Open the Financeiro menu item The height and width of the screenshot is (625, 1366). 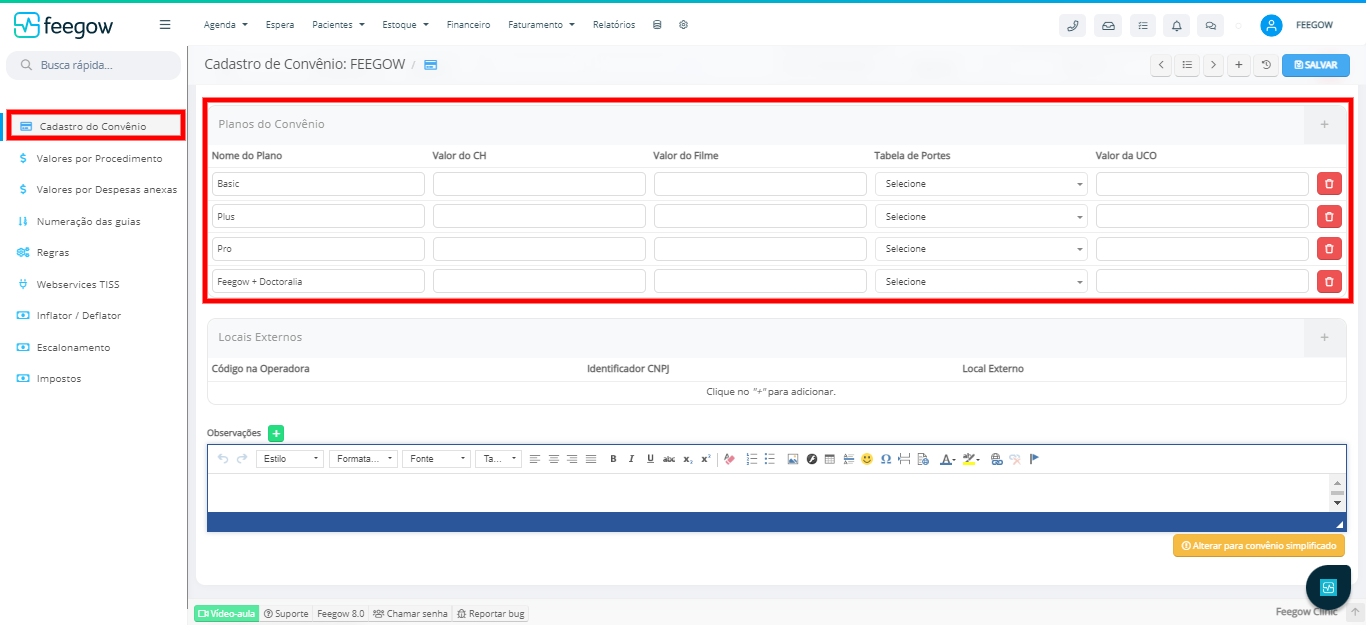click(x=468, y=25)
